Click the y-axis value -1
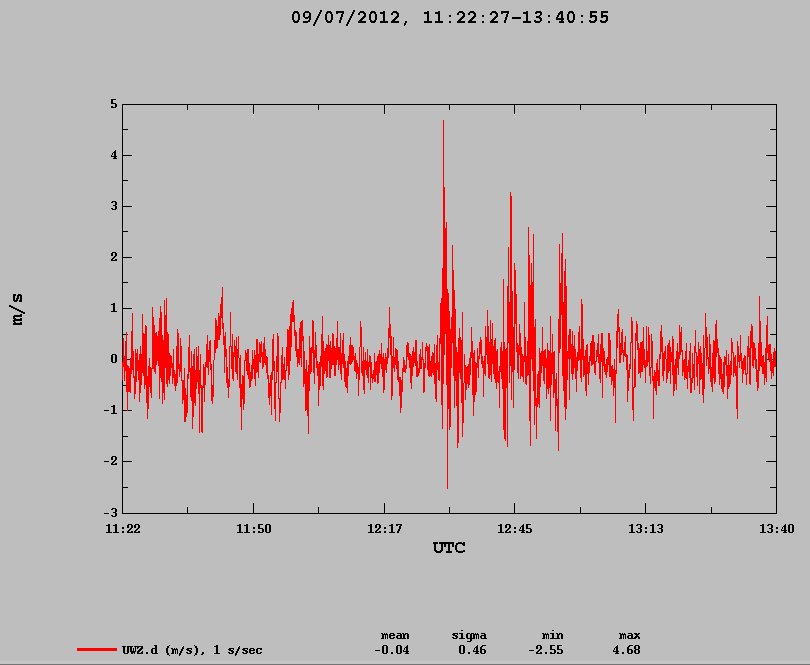Image resolution: width=810 pixels, height=665 pixels. pyautogui.click(x=111, y=410)
